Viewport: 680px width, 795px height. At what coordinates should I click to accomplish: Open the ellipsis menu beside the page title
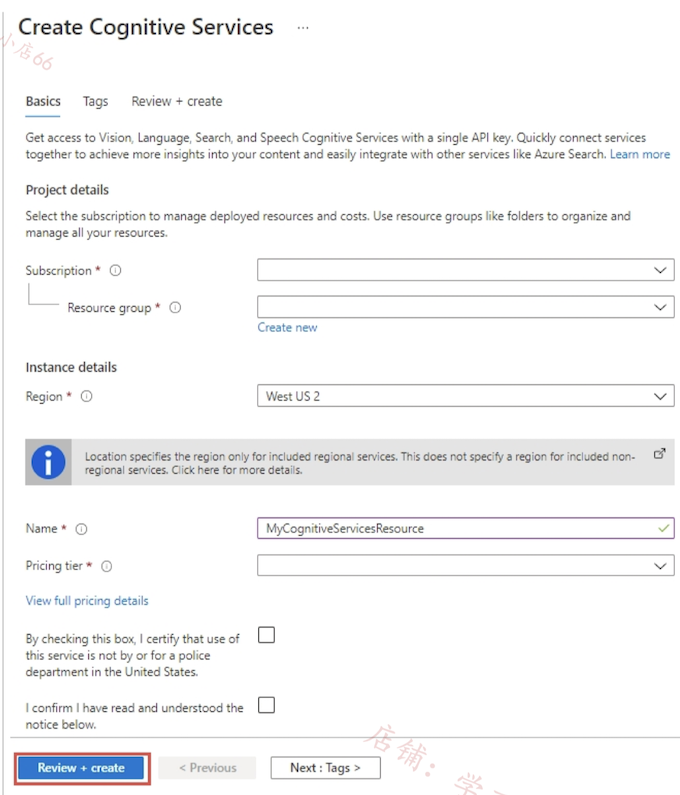(x=303, y=28)
